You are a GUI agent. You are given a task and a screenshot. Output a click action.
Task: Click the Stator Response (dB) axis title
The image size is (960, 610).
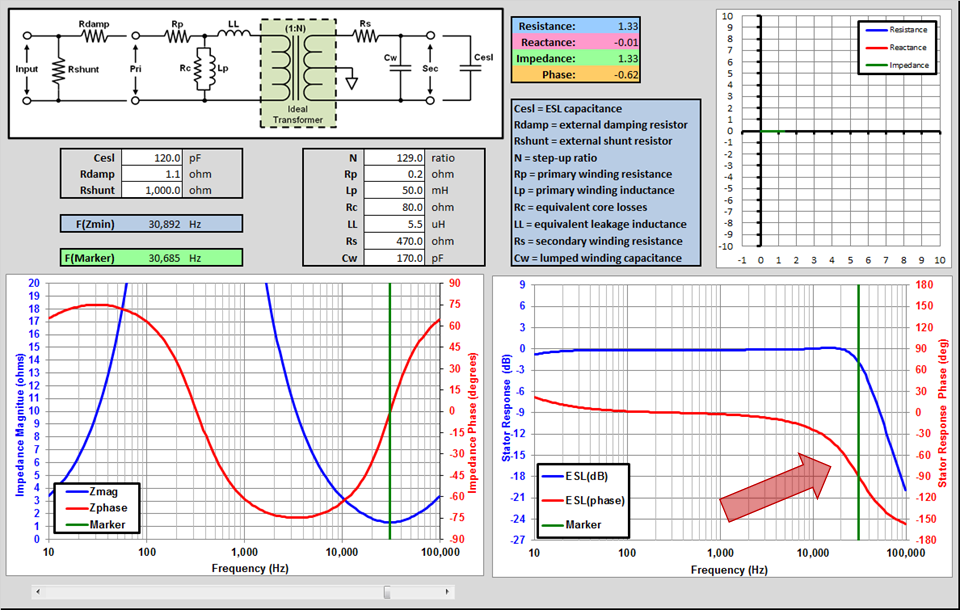[506, 408]
